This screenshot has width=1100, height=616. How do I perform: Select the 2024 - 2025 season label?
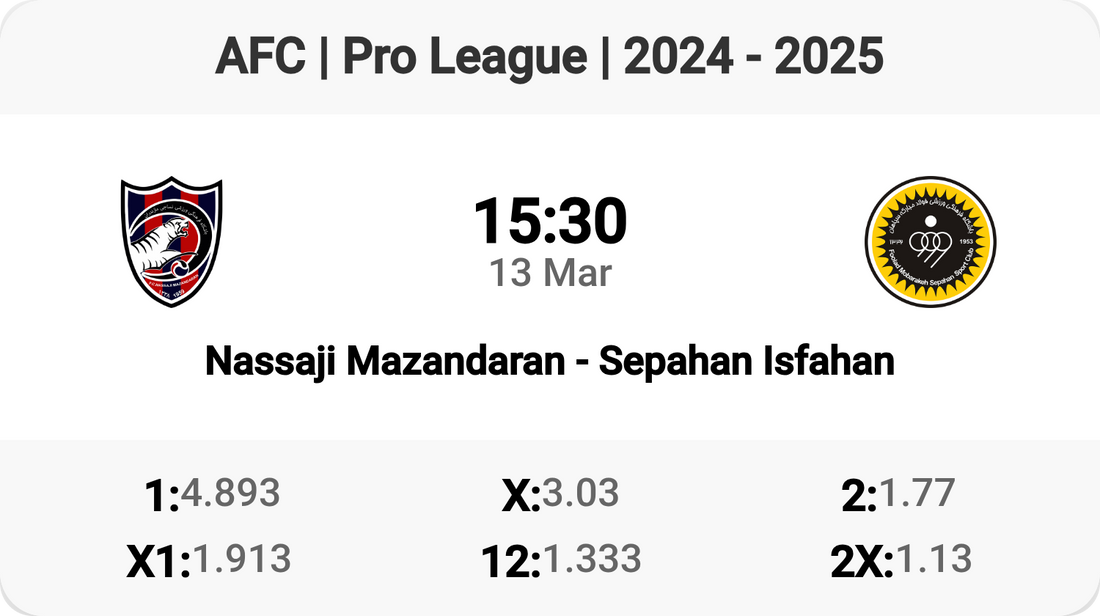753,57
